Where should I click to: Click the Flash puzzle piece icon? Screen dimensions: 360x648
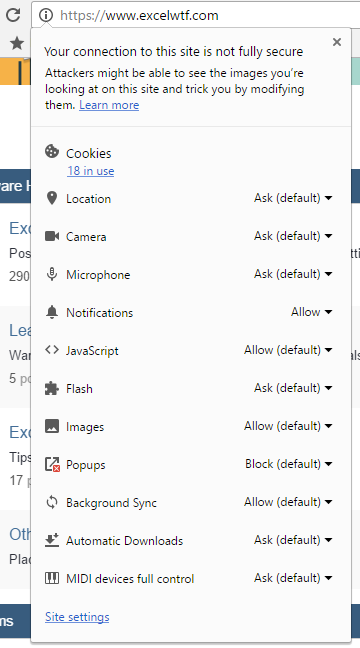pos(52,388)
